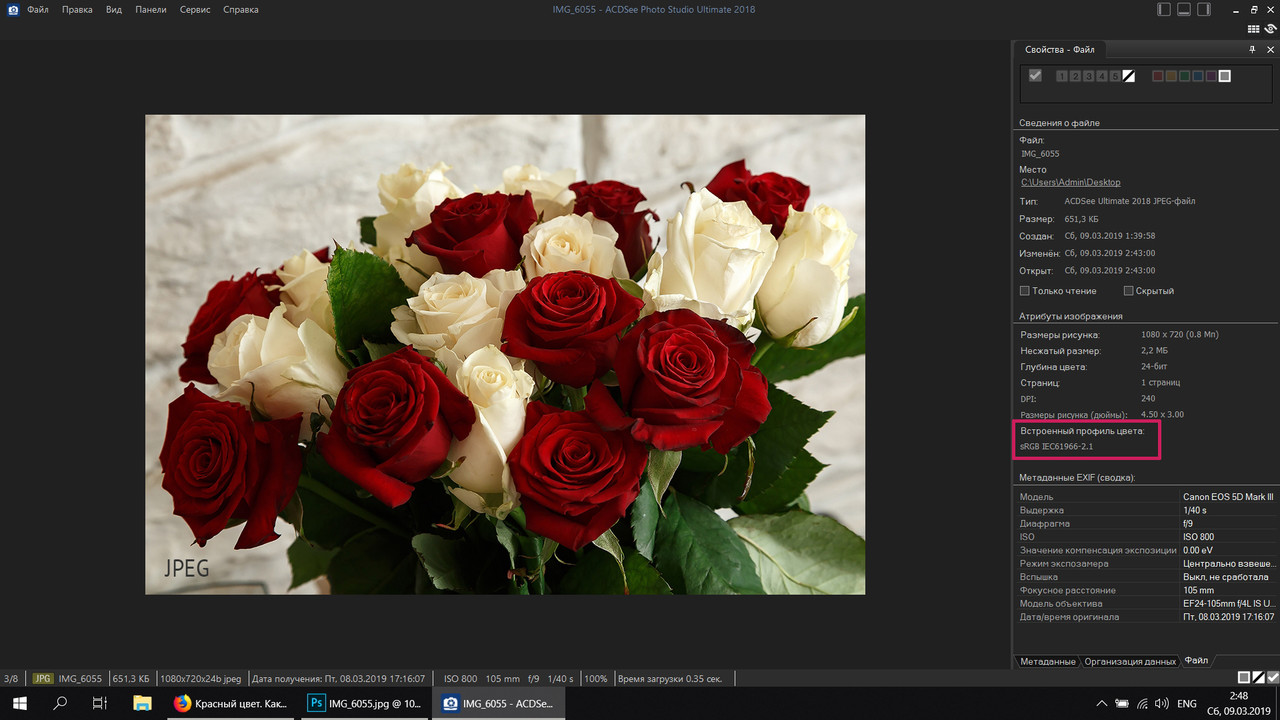Image resolution: width=1280 pixels, height=720 pixels.
Task: Open the C:\Users\Admin\Desktop location link
Action: pyautogui.click(x=1070, y=183)
